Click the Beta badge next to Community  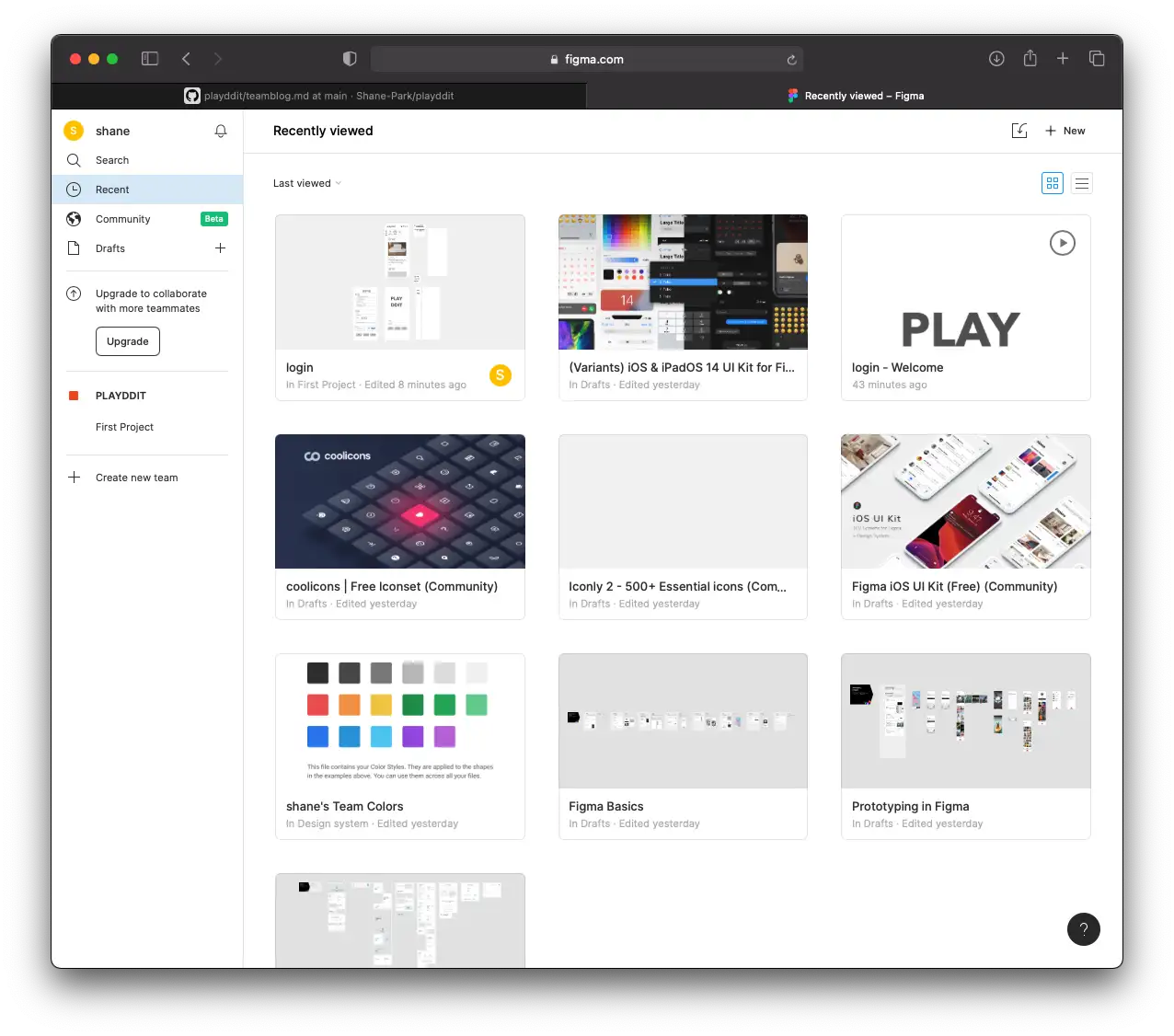(214, 219)
